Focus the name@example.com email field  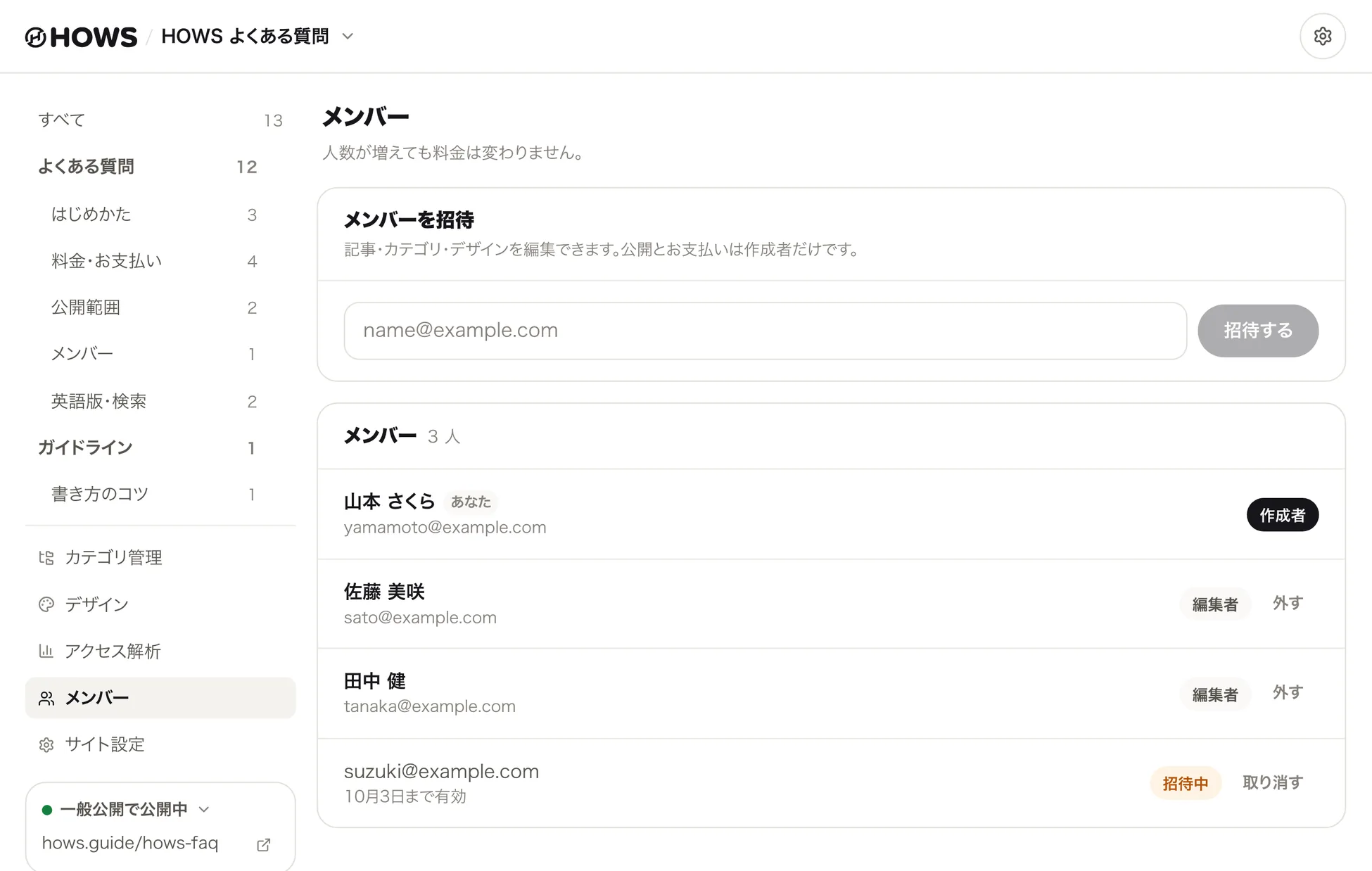tap(765, 331)
